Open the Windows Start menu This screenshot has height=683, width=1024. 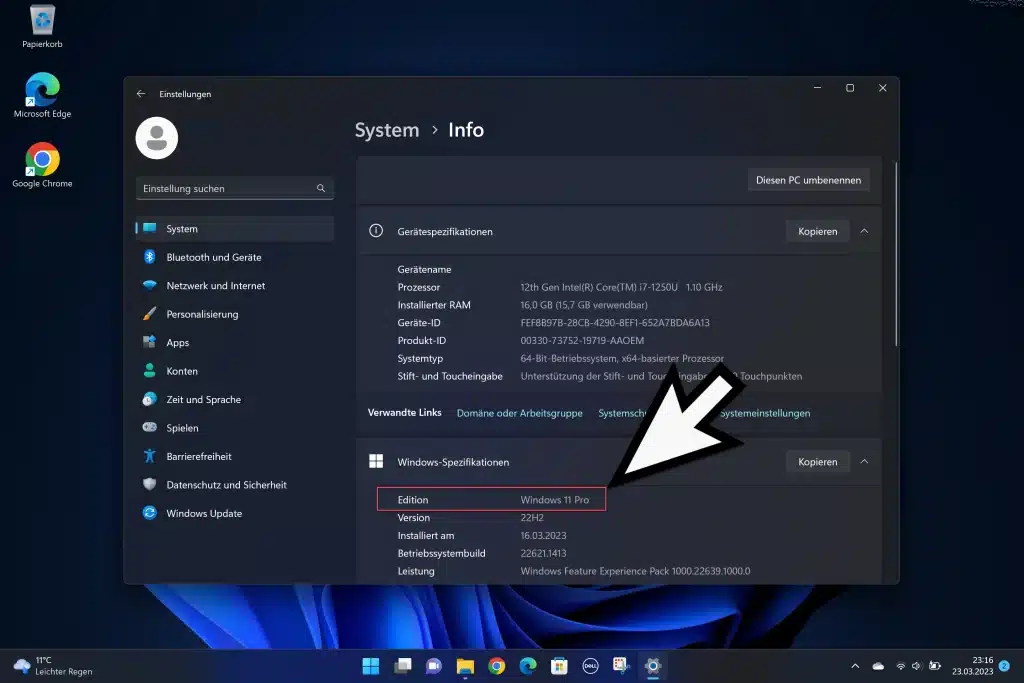click(371, 666)
